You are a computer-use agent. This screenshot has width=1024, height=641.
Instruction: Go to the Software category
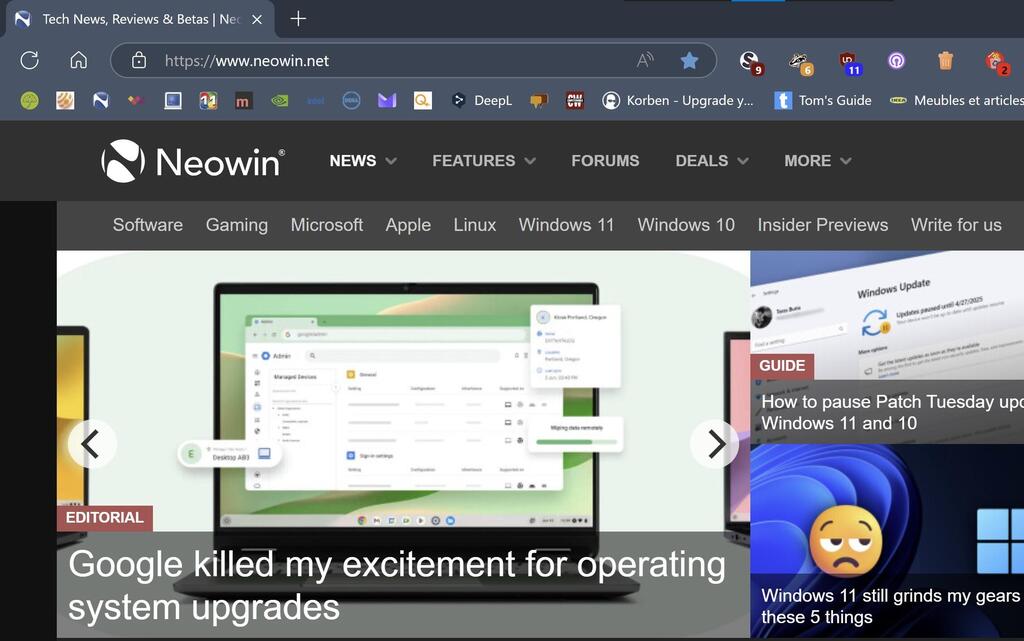point(148,225)
